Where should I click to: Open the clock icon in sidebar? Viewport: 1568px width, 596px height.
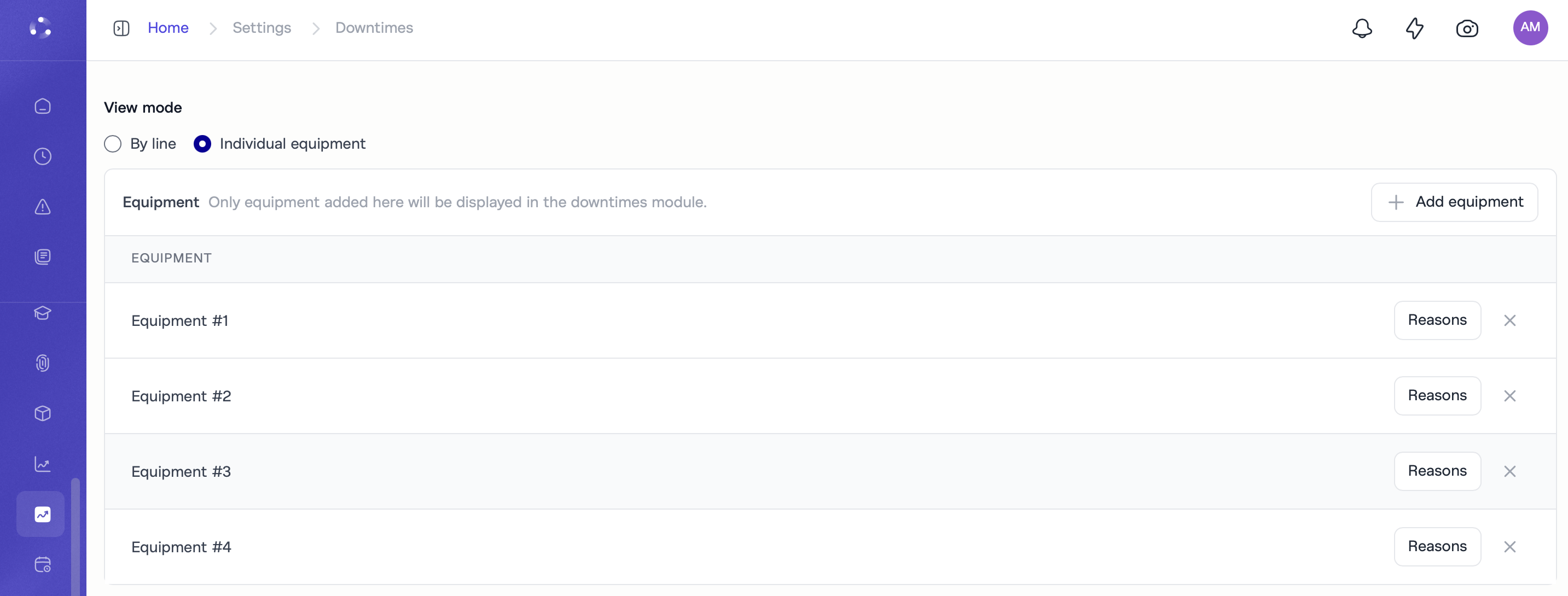(x=43, y=156)
